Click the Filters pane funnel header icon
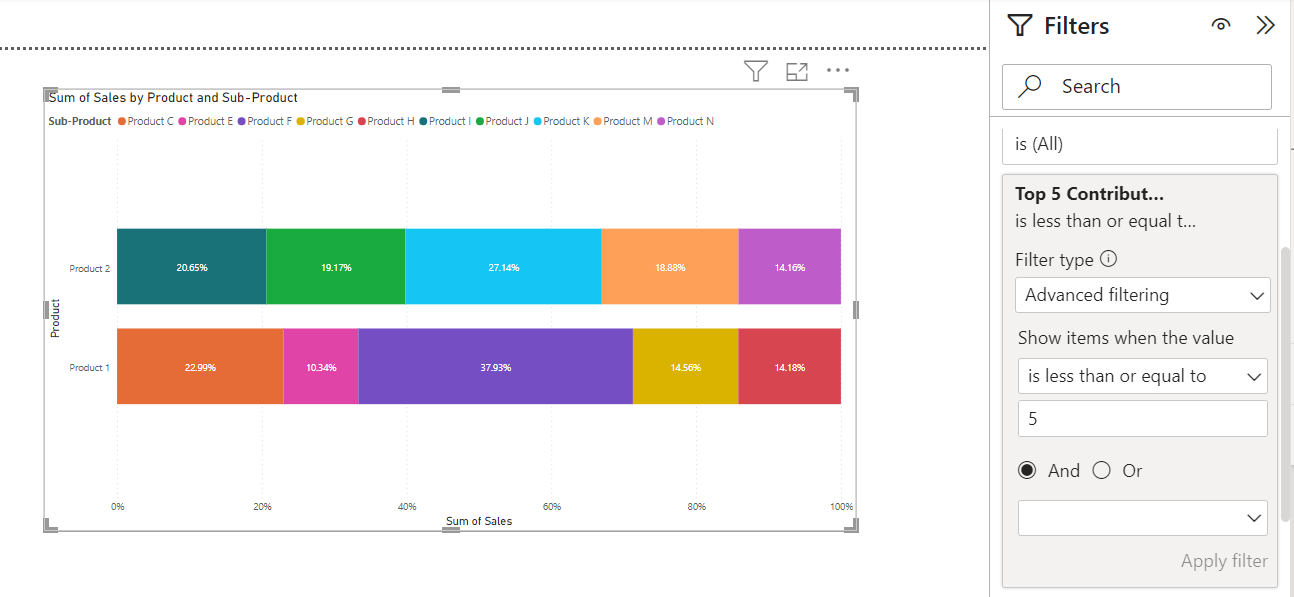1294x597 pixels. (x=1020, y=25)
